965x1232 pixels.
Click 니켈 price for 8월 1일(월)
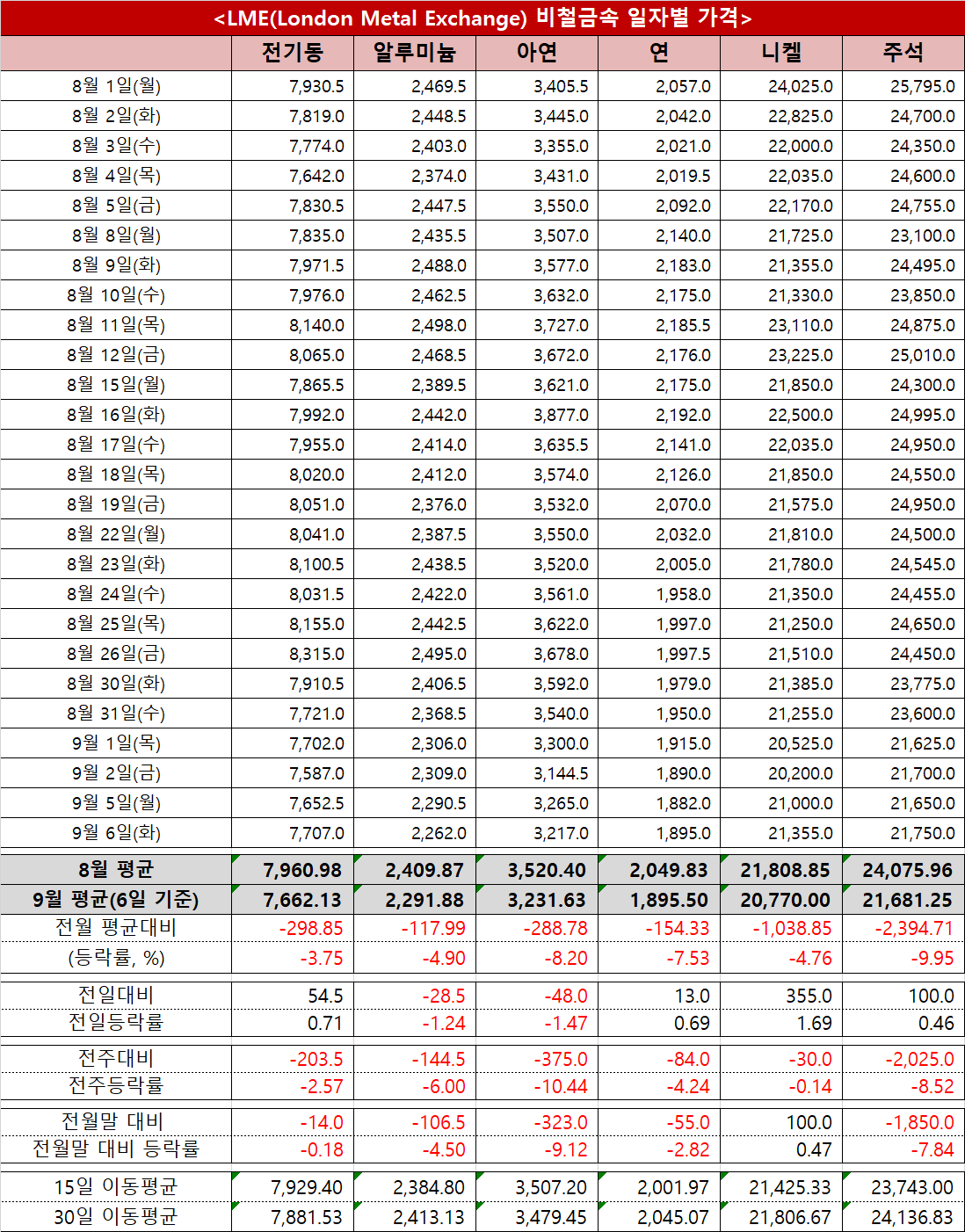pyautogui.click(x=800, y=86)
